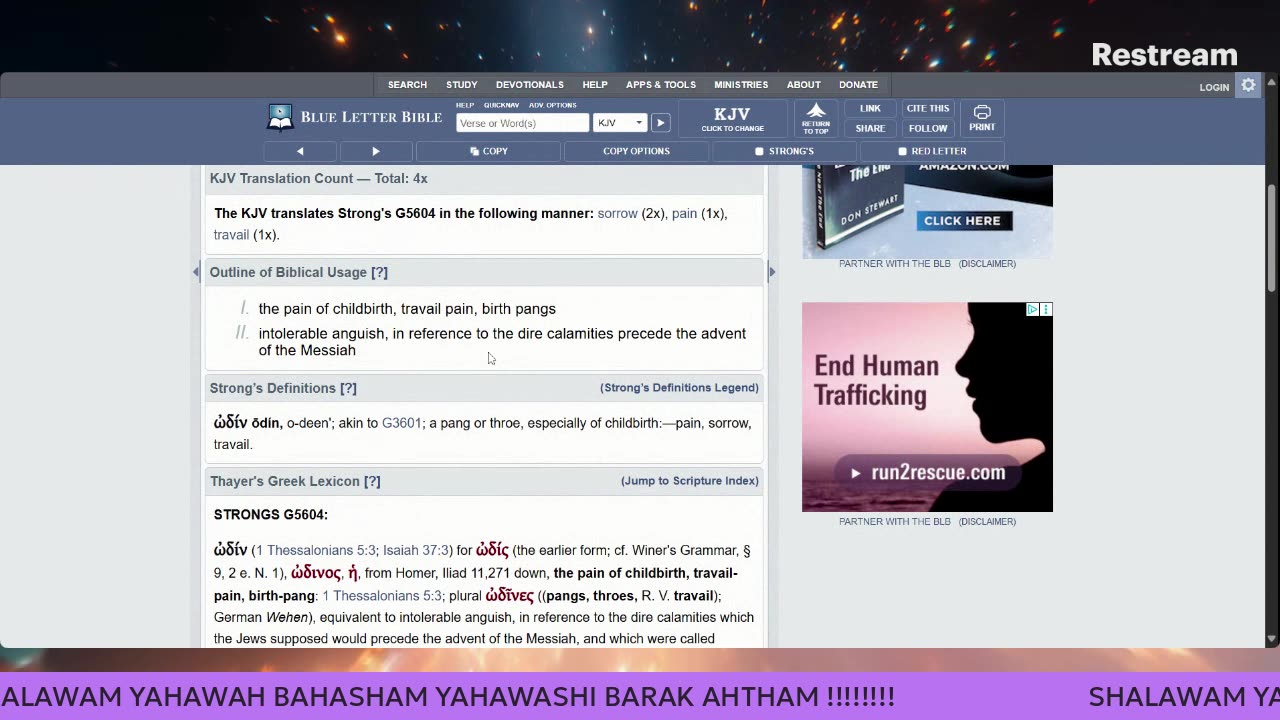
Task: Open first 1 Thessalonians 5:3 reference
Action: 314,551
